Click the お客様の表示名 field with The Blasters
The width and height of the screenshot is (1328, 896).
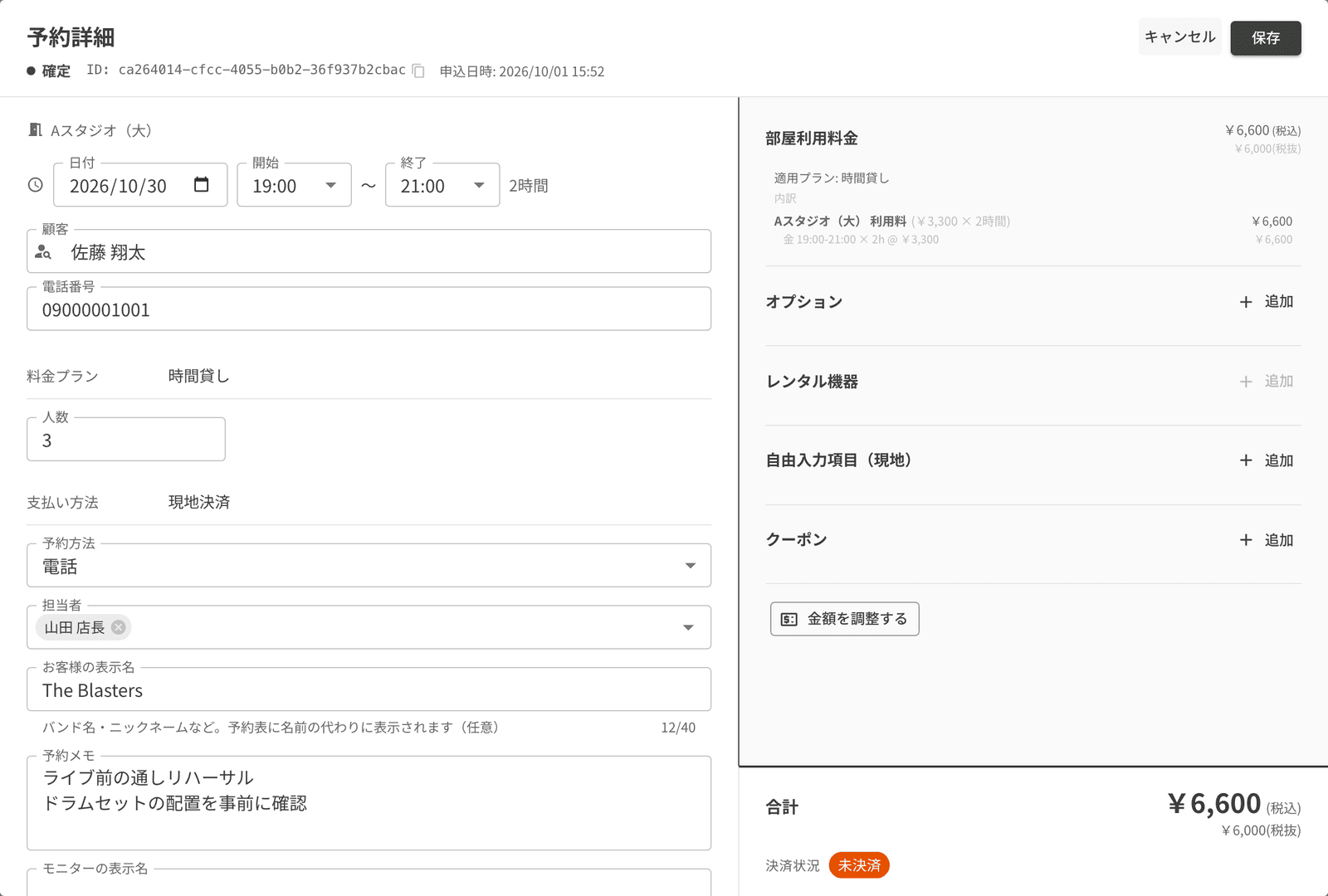coord(369,689)
